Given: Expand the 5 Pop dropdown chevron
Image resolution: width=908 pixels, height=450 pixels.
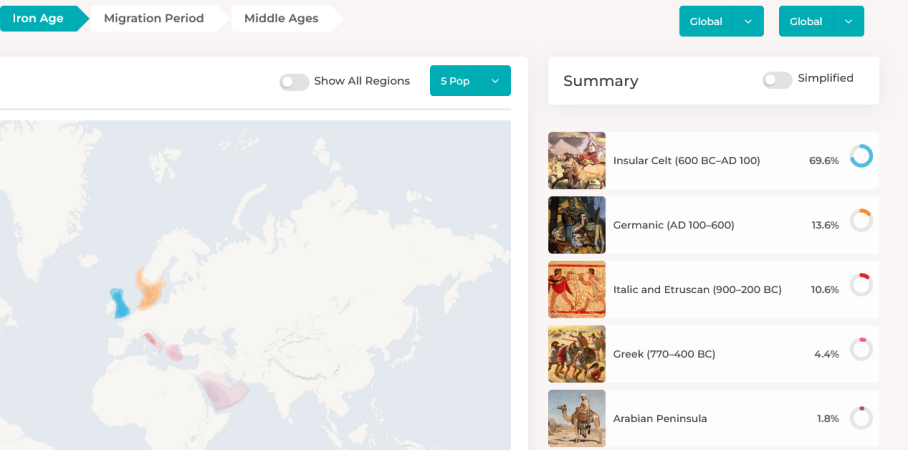Looking at the screenshot, I should pos(495,81).
